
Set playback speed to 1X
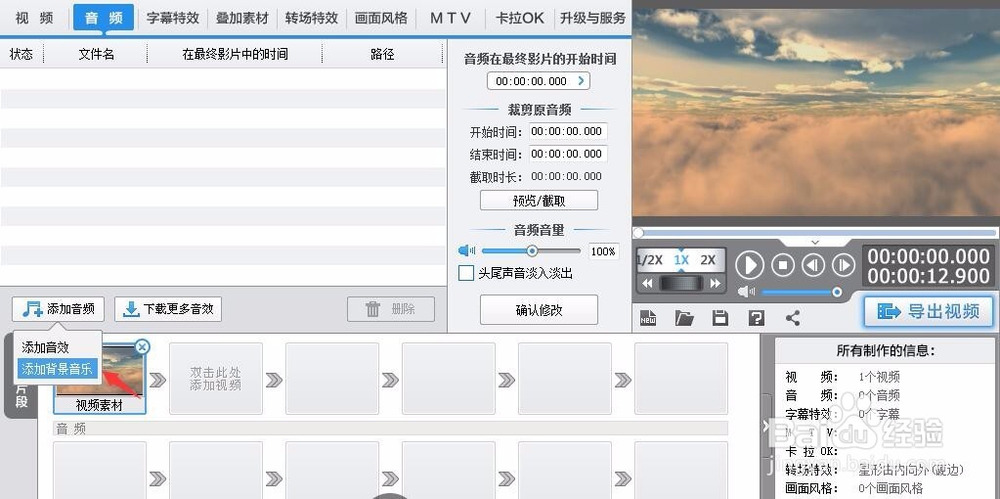(682, 260)
